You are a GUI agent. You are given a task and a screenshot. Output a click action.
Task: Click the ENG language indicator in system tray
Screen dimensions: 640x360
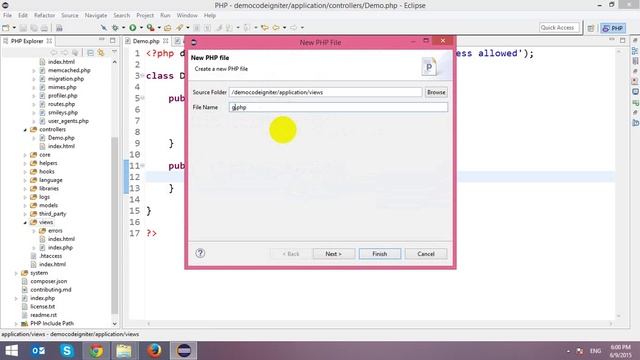pyautogui.click(x=595, y=351)
